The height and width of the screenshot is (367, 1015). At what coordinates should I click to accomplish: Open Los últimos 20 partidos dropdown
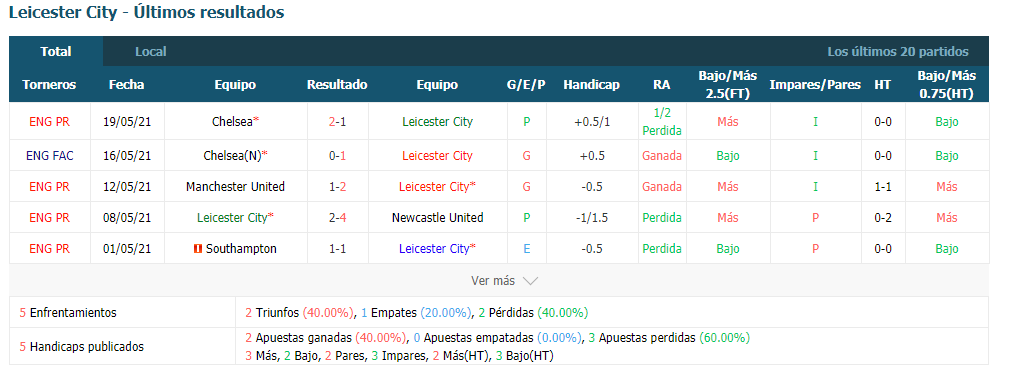point(898,52)
